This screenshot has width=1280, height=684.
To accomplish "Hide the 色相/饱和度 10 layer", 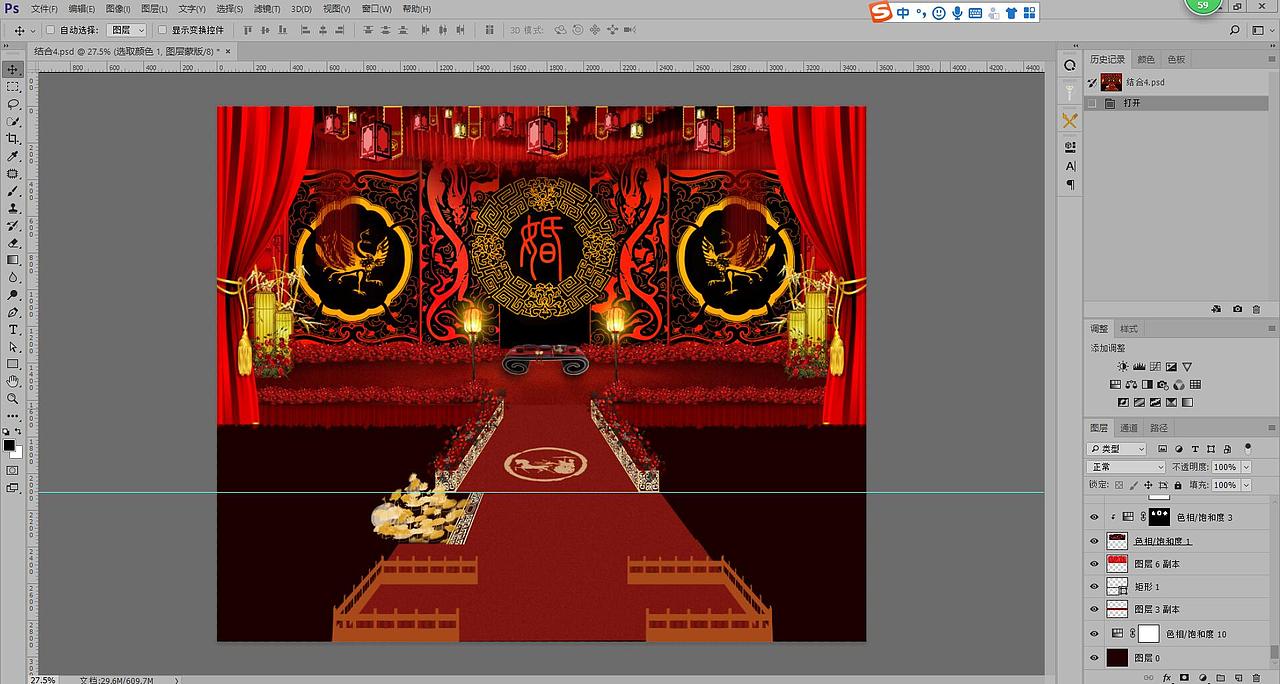I will click(x=1094, y=634).
